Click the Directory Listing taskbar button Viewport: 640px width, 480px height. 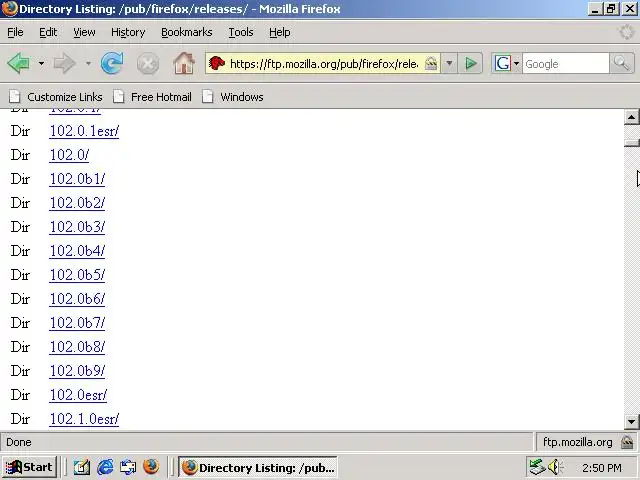point(258,467)
